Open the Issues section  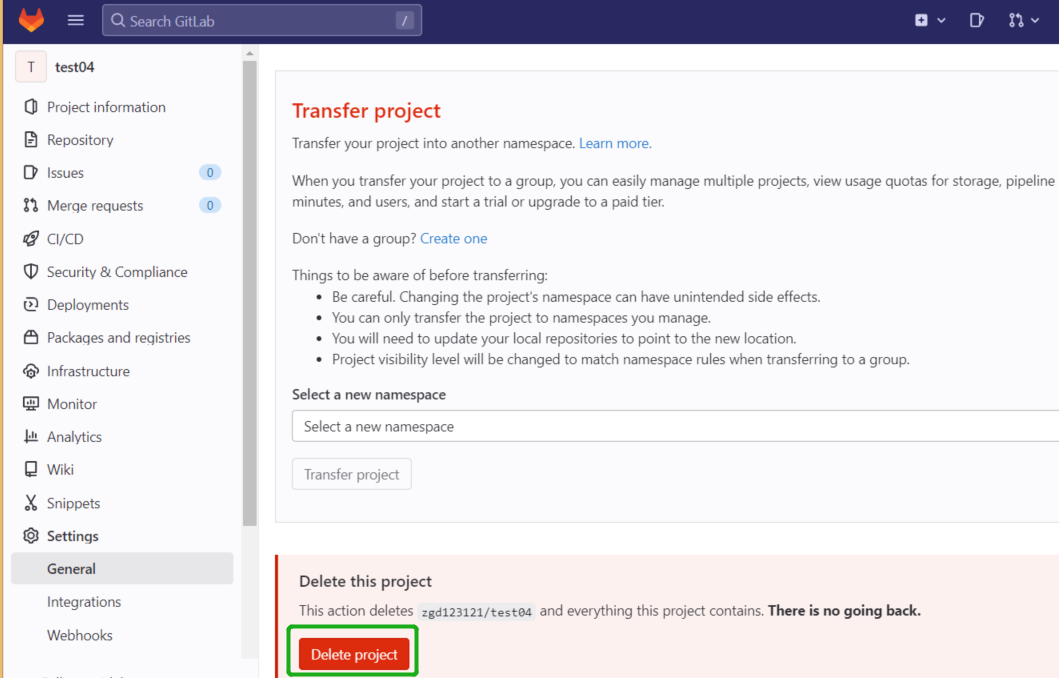66,173
